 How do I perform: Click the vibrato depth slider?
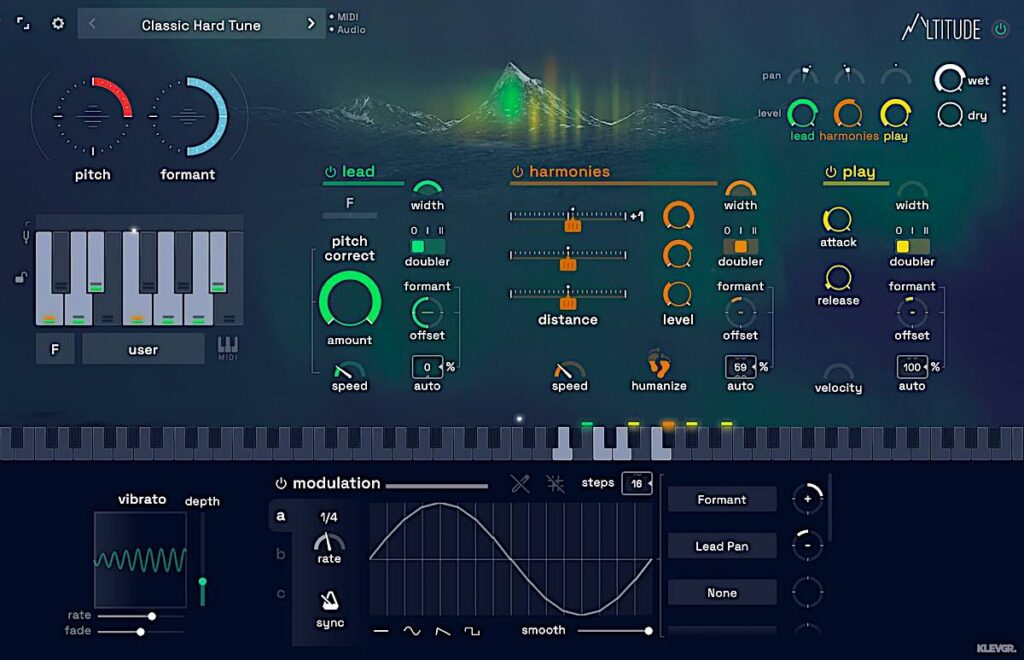pos(202,559)
